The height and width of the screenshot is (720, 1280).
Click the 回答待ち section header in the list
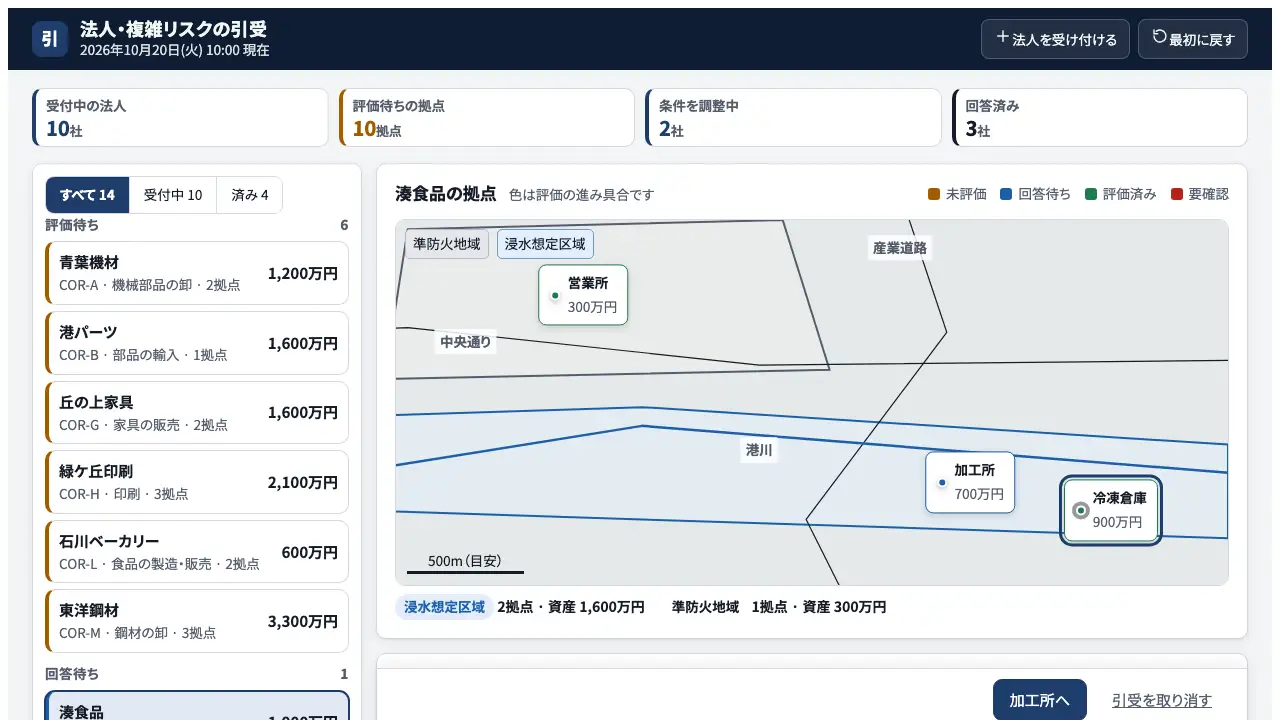72,674
